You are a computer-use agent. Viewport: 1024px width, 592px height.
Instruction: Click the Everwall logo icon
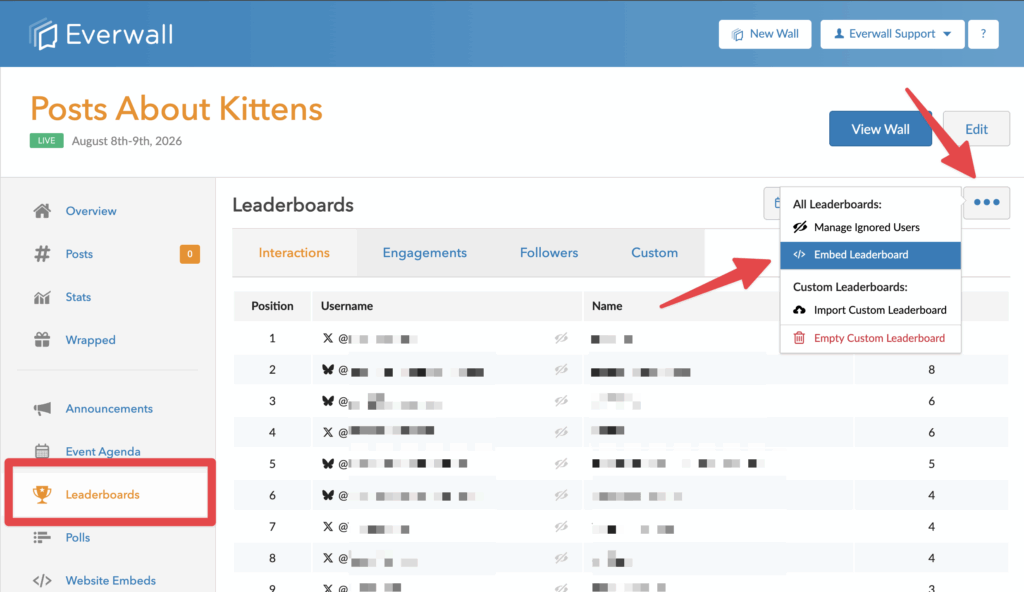(x=44, y=34)
